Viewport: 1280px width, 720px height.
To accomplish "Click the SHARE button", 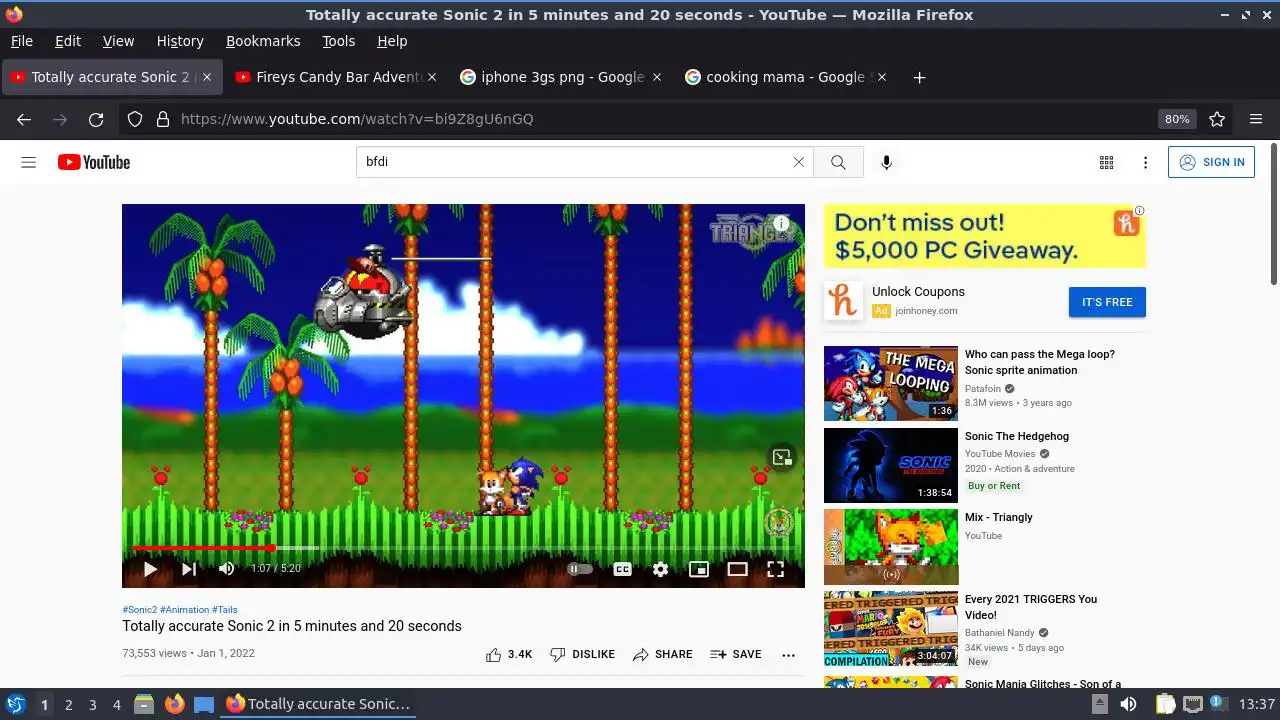I will [662, 654].
